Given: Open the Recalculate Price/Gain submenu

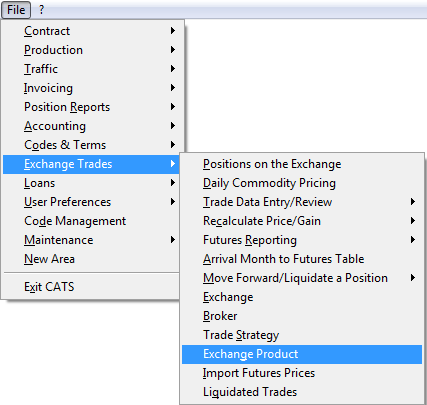Looking at the screenshot, I should click(302, 221).
